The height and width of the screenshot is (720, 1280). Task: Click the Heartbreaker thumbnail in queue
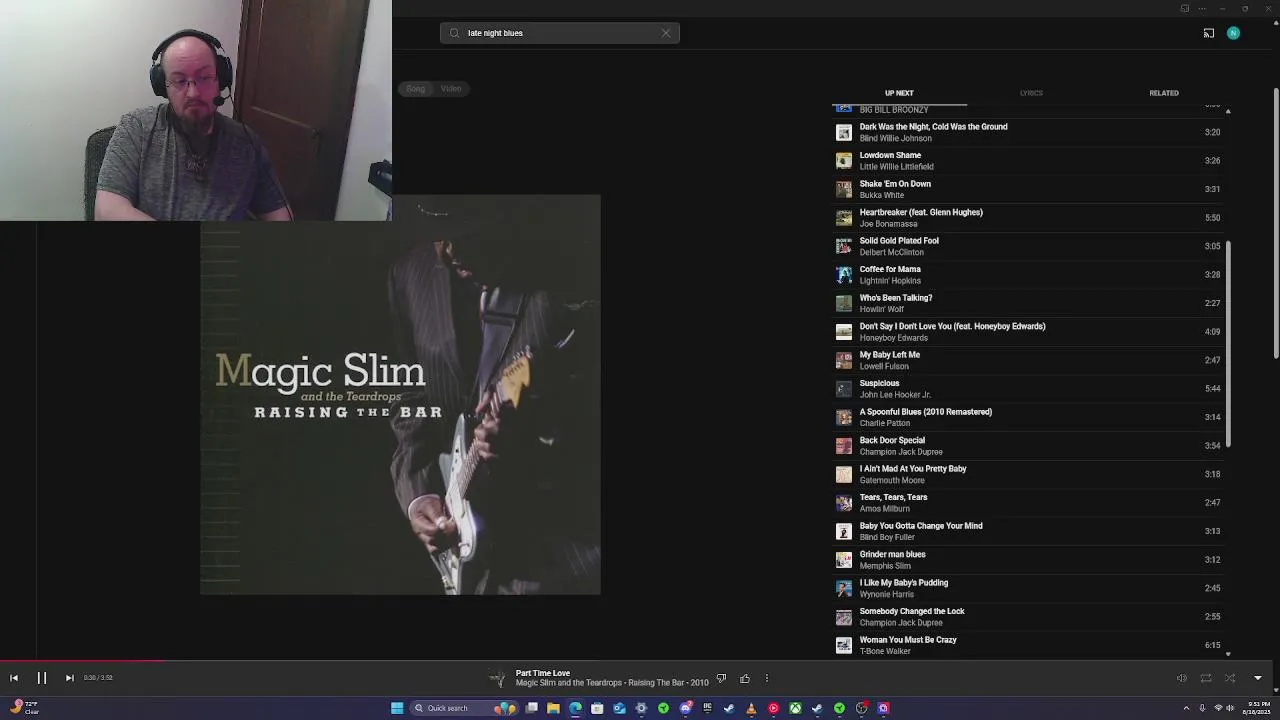pos(844,218)
